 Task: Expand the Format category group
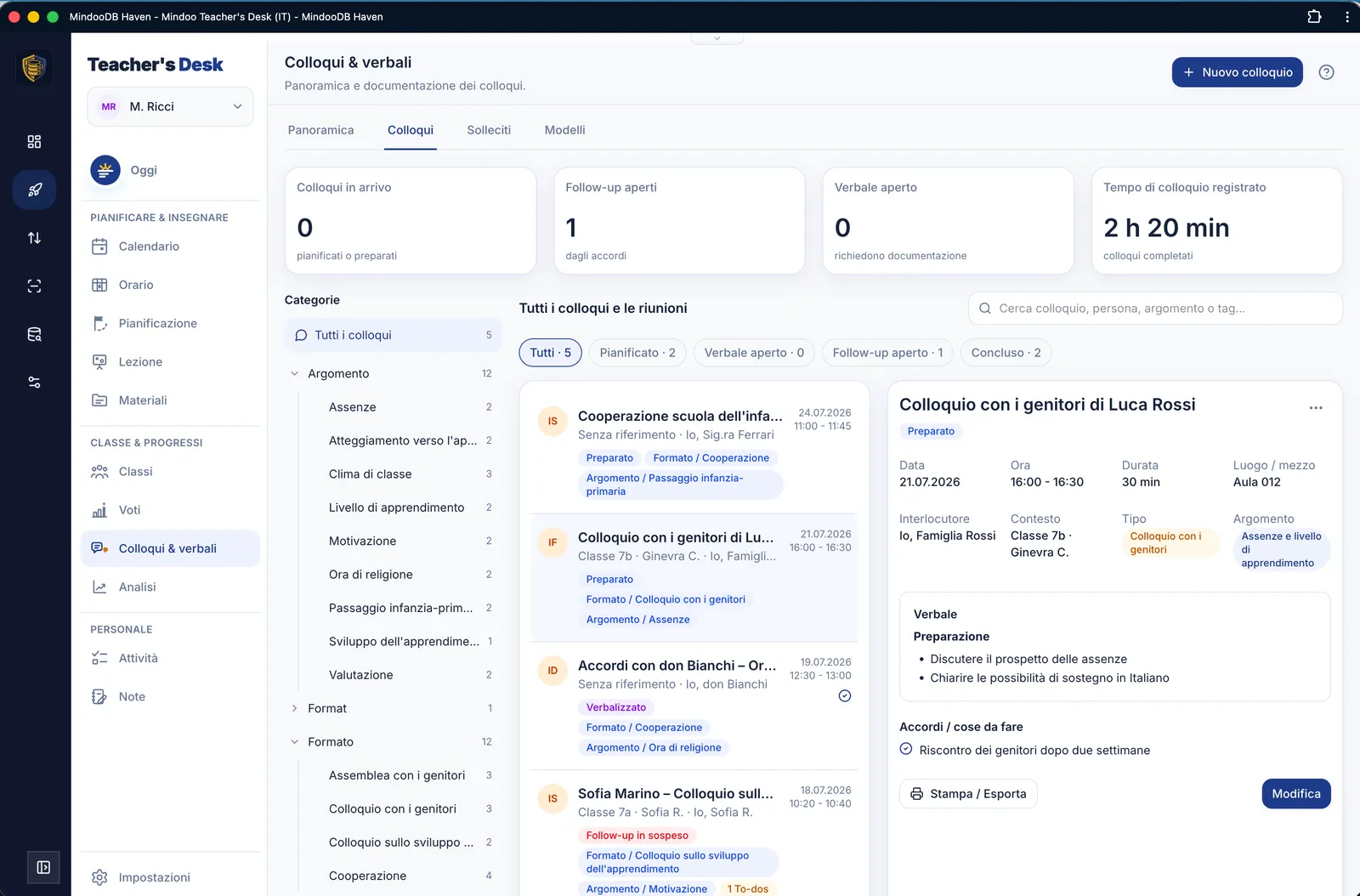tap(295, 708)
